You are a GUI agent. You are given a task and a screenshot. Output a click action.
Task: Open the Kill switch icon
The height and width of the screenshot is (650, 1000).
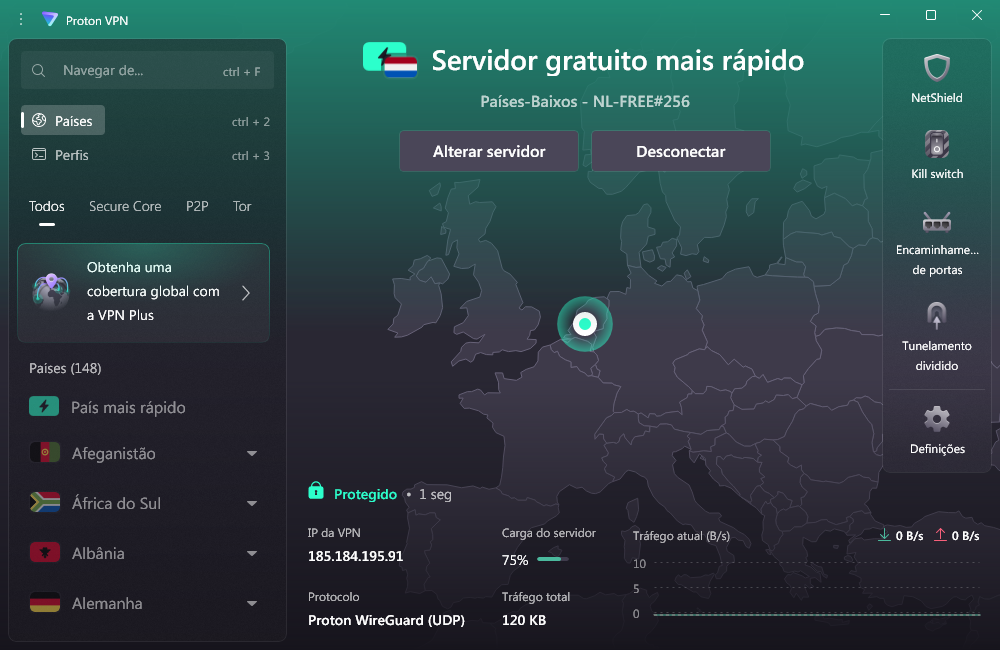pyautogui.click(x=936, y=144)
